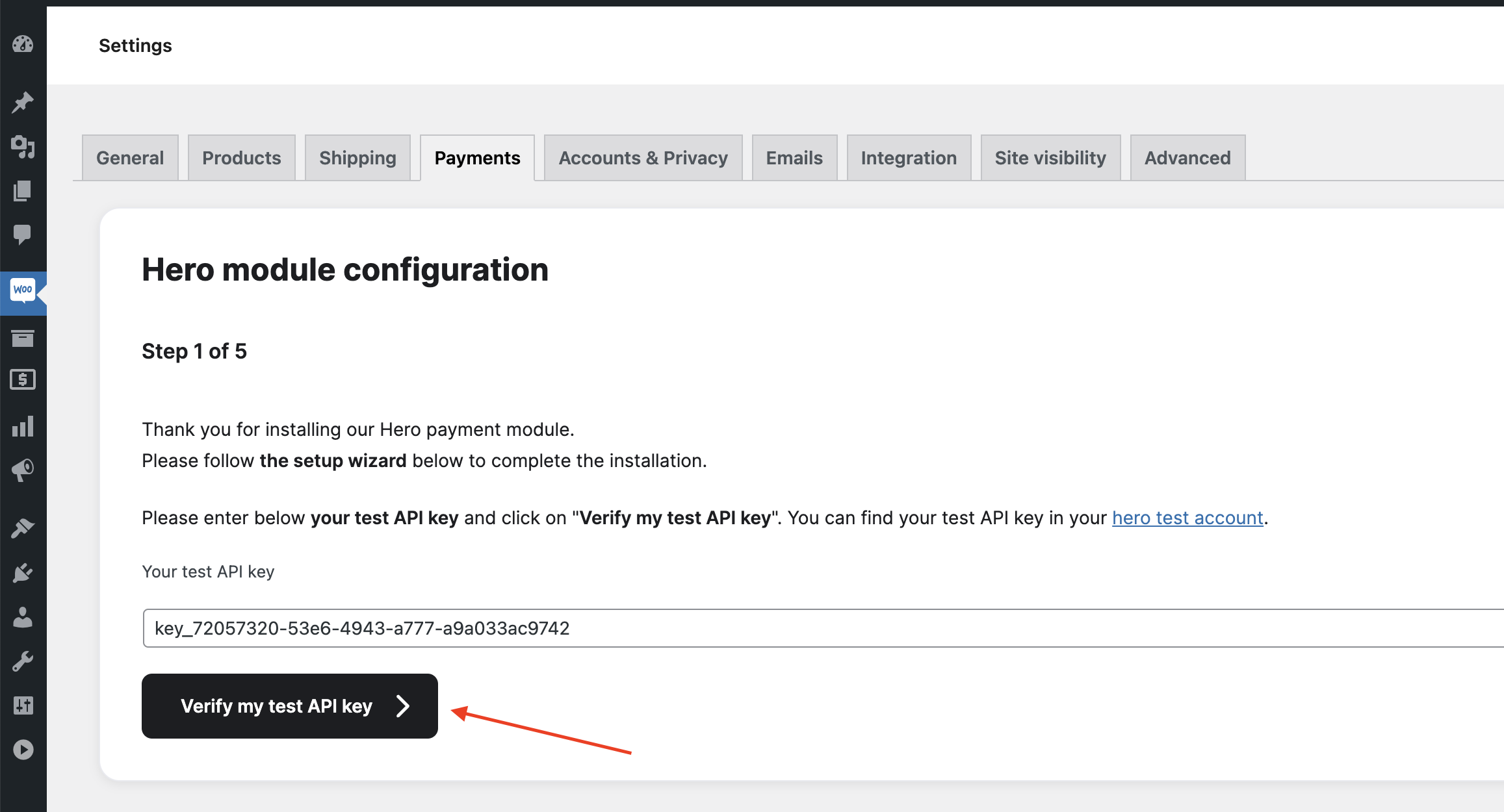Open the Accounts & Privacy tab
This screenshot has width=1504, height=812.
(643, 158)
